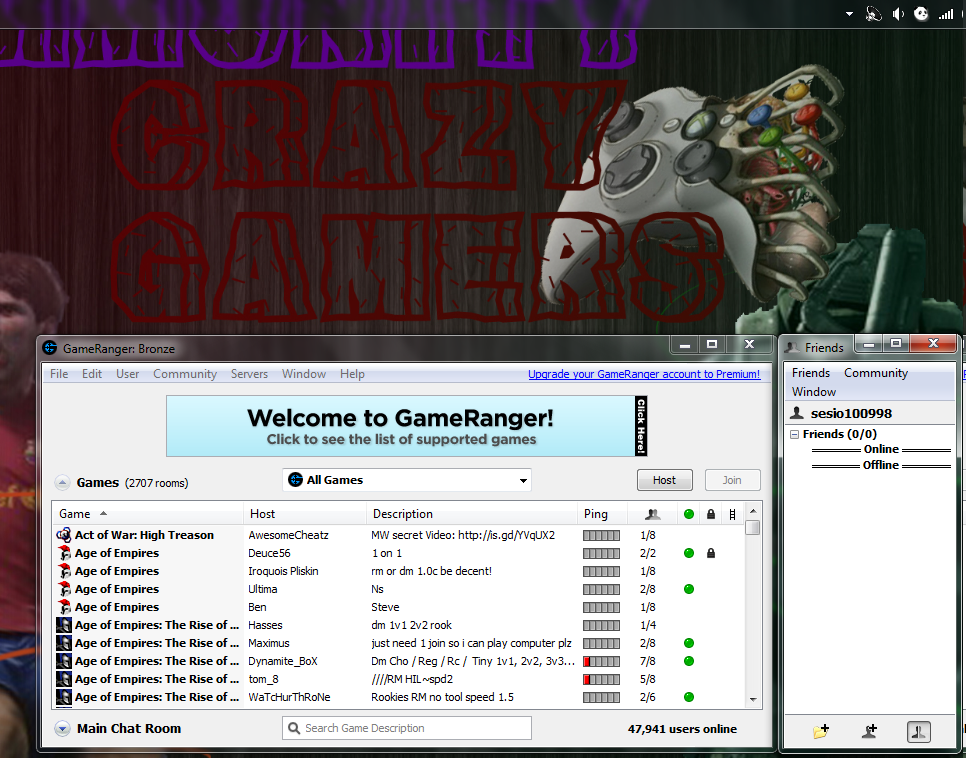Click the Online divider label
Screen dimensions: 966x758
point(881,449)
